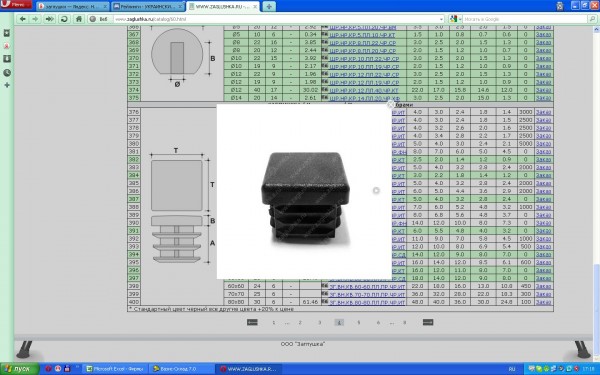Go to pagination page 2
Viewport: 600px width, 375px height.
click(300, 323)
